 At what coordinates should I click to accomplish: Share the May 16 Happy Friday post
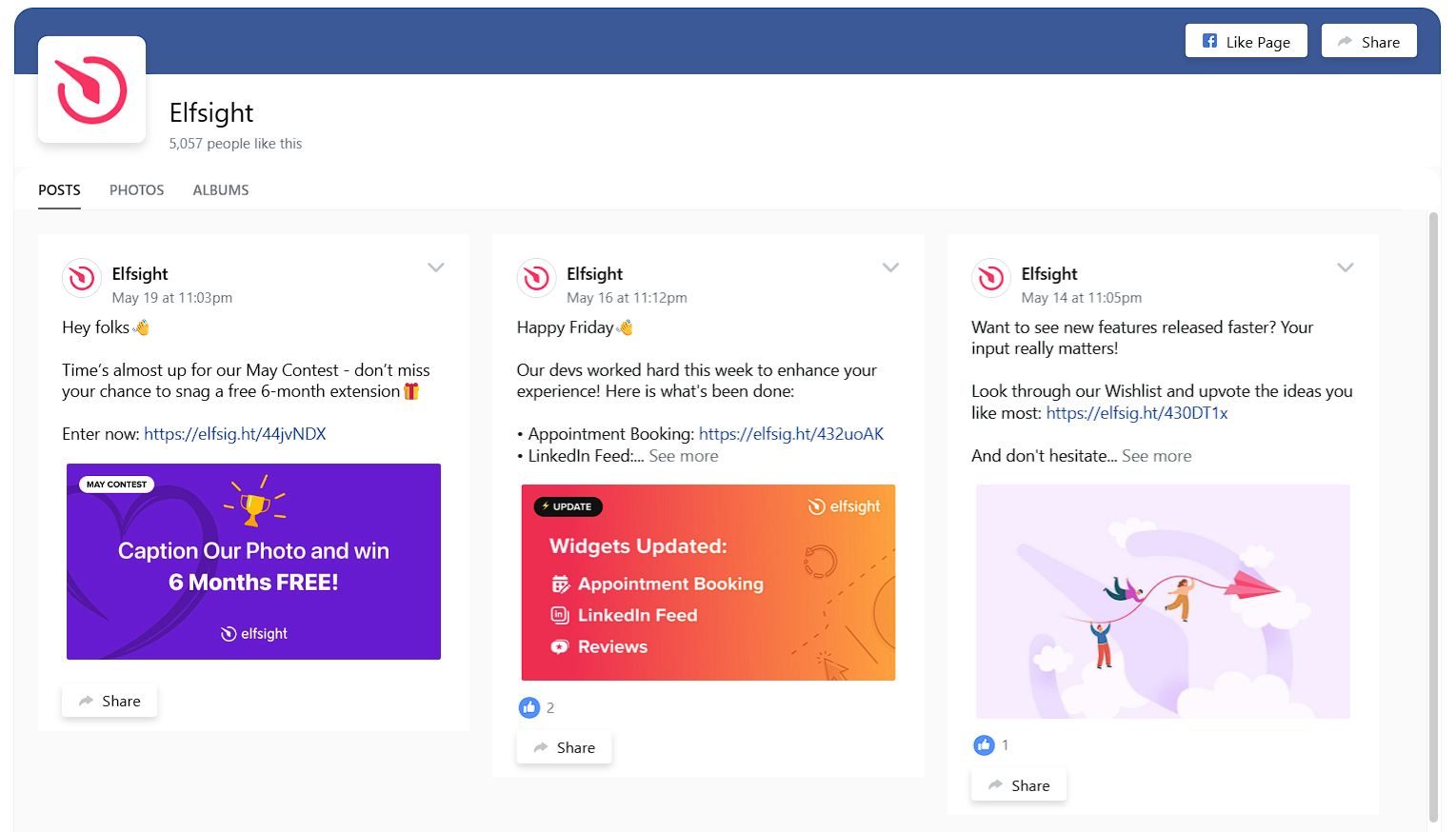click(565, 747)
